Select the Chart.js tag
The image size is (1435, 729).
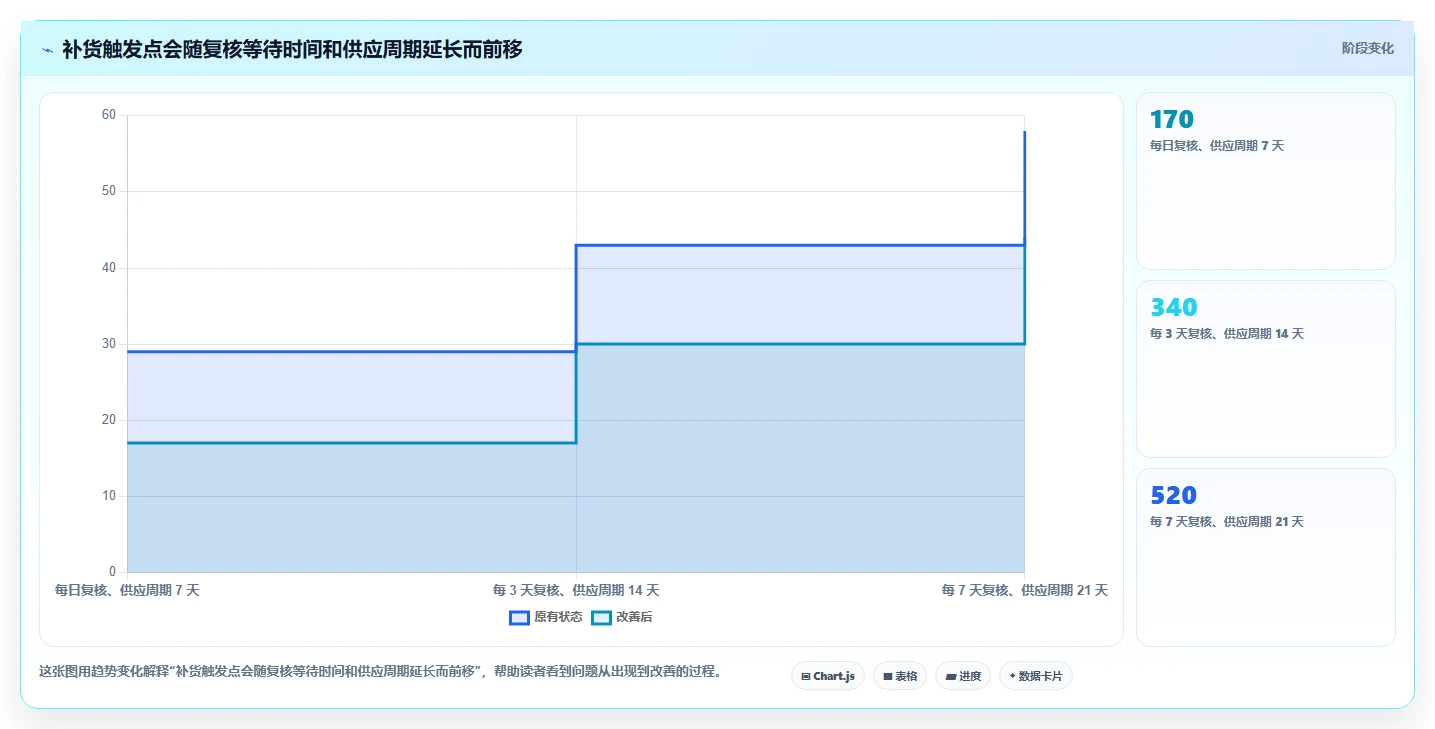coord(828,676)
